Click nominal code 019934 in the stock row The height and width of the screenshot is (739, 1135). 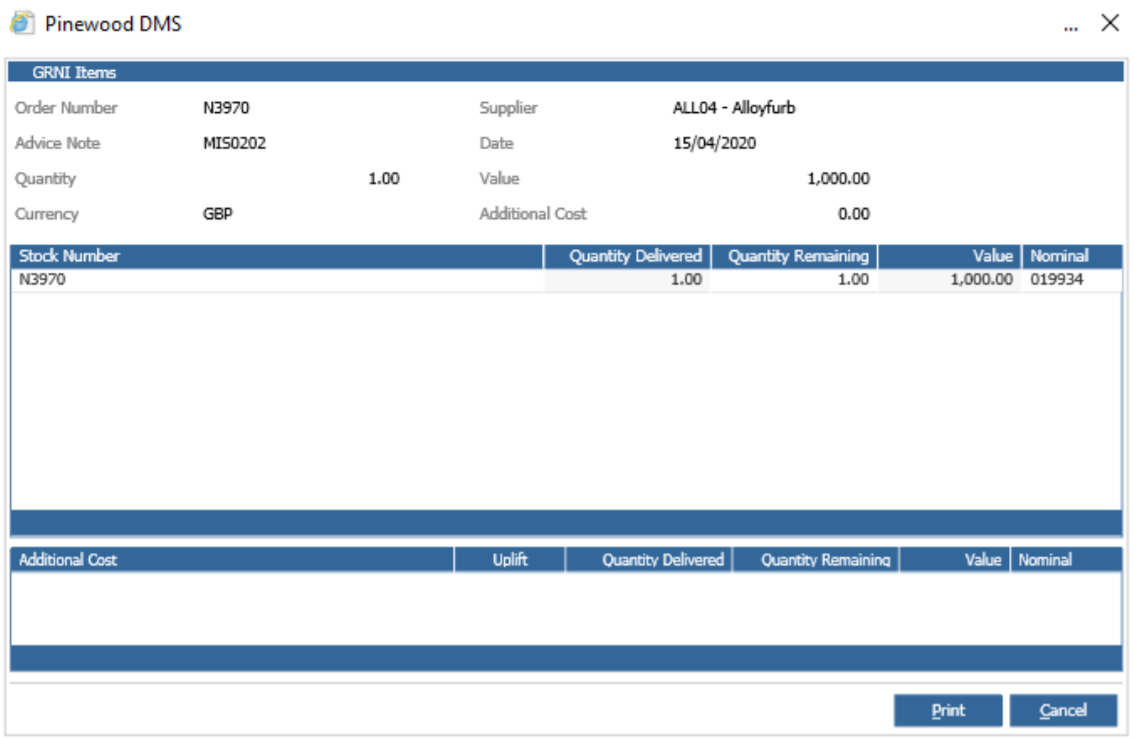tap(1057, 279)
